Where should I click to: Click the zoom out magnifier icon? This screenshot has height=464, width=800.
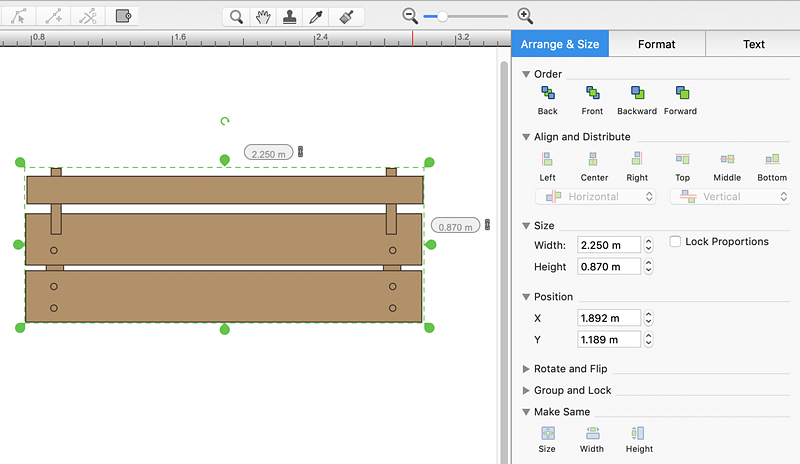click(x=410, y=16)
